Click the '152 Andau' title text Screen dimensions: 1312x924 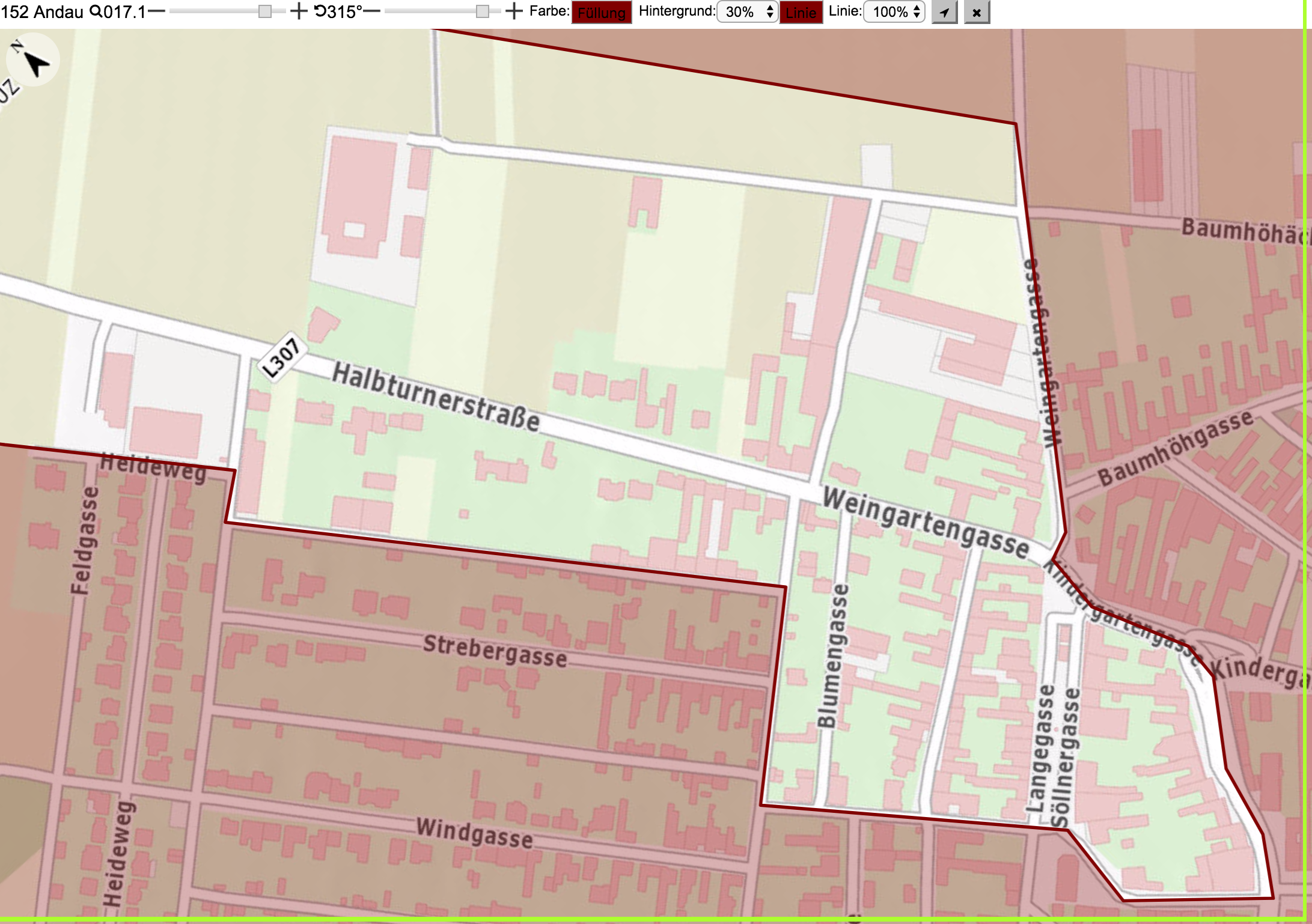point(42,11)
